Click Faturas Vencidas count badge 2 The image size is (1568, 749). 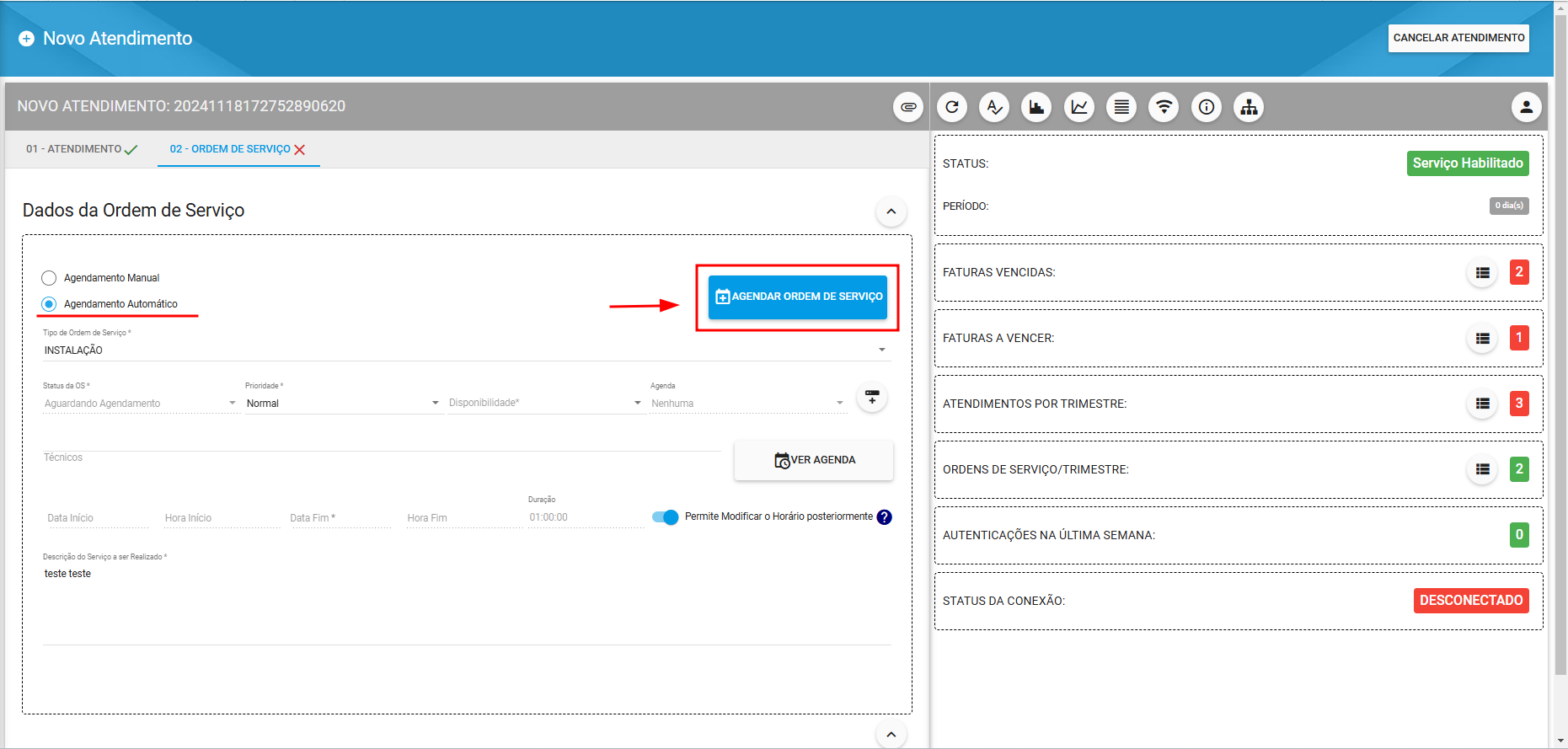click(x=1519, y=271)
